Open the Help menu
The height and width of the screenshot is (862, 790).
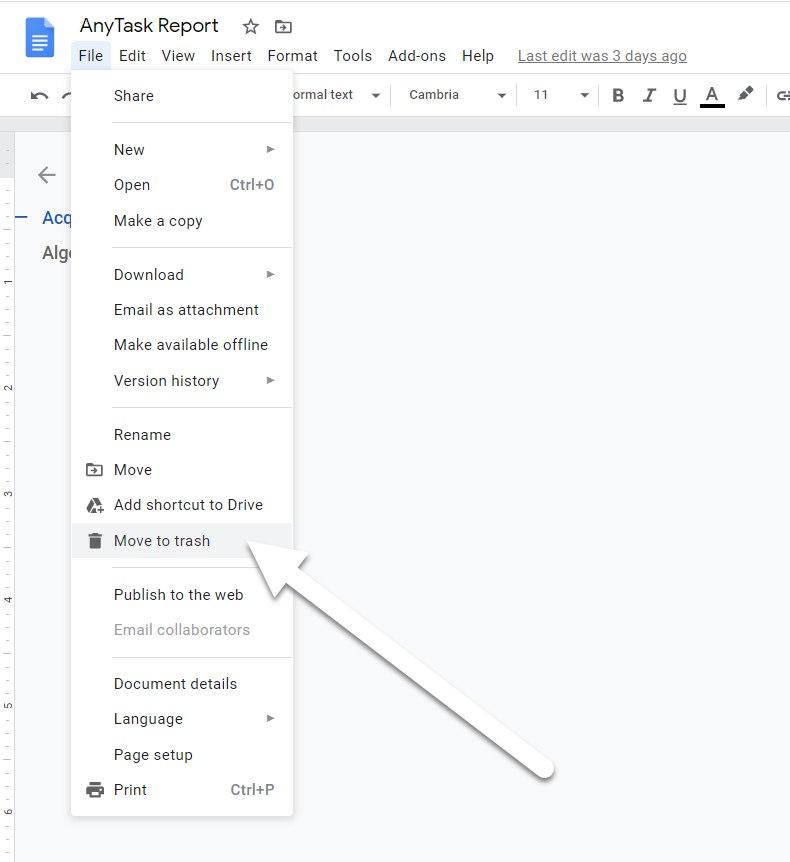pos(478,56)
